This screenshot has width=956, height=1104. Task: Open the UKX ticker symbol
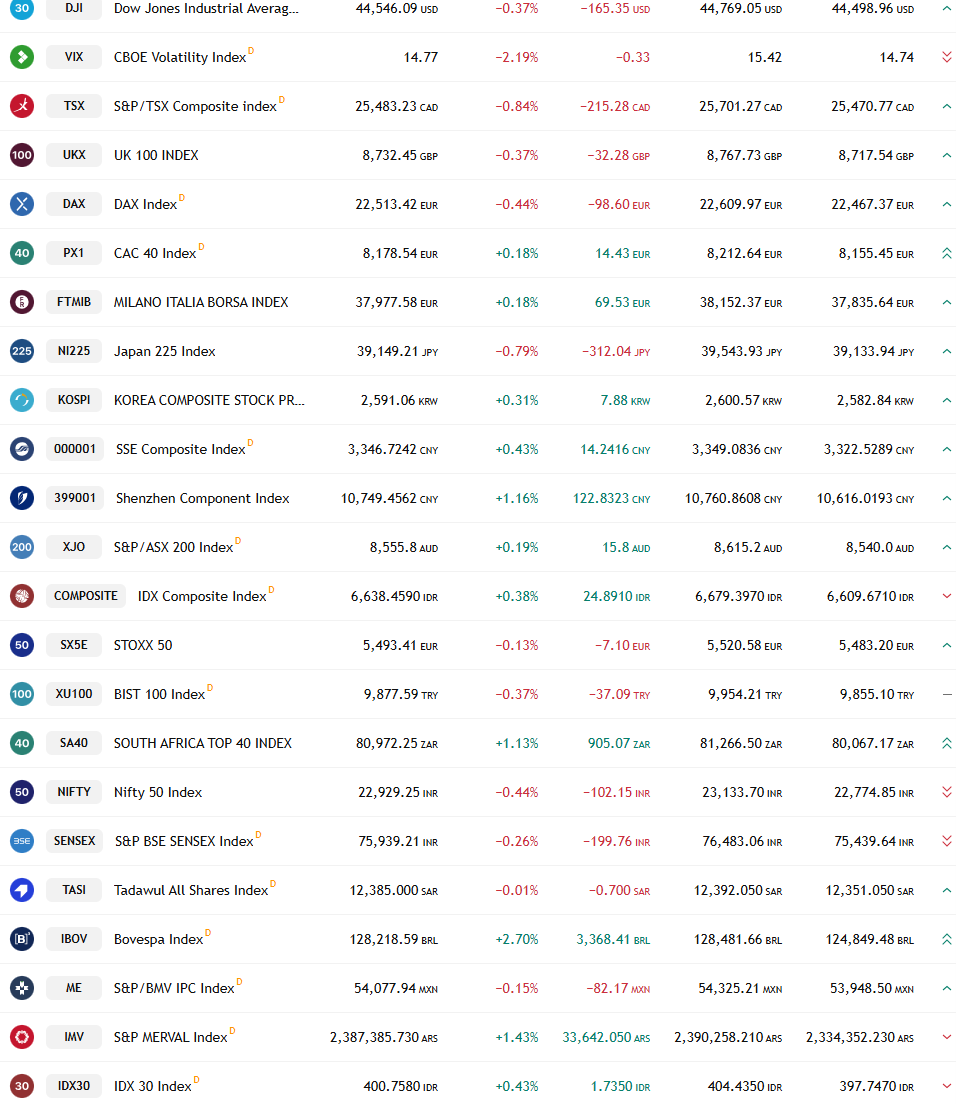74,155
